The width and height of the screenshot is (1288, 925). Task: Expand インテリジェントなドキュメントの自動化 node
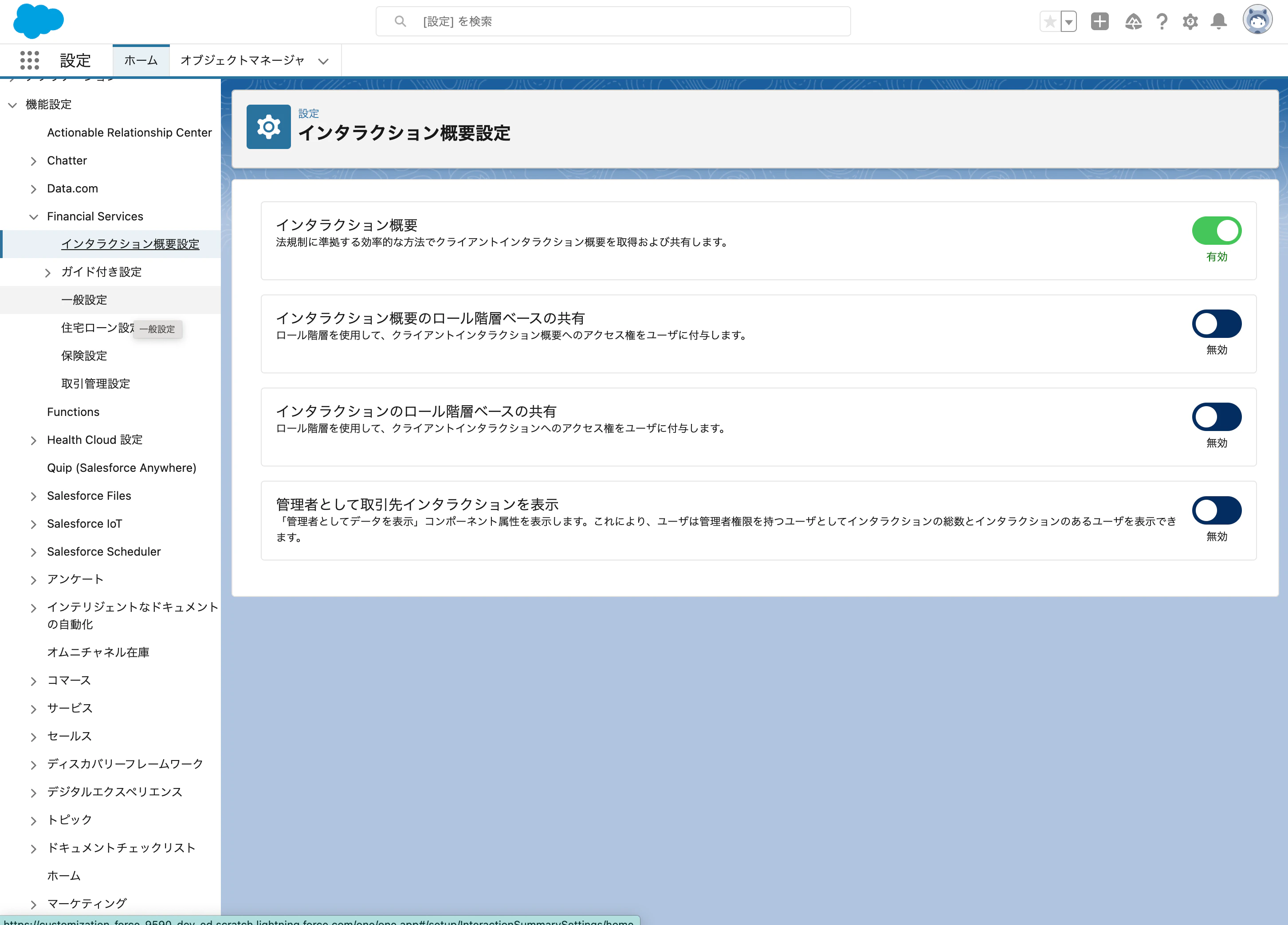34,608
